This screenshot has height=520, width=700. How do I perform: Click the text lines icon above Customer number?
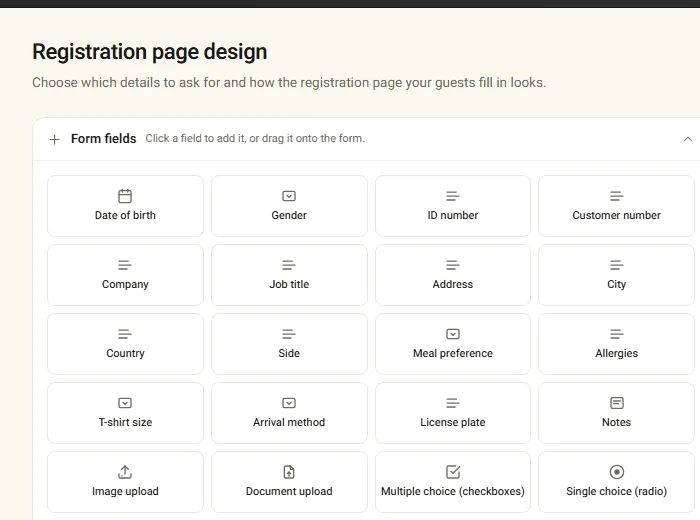coord(617,196)
